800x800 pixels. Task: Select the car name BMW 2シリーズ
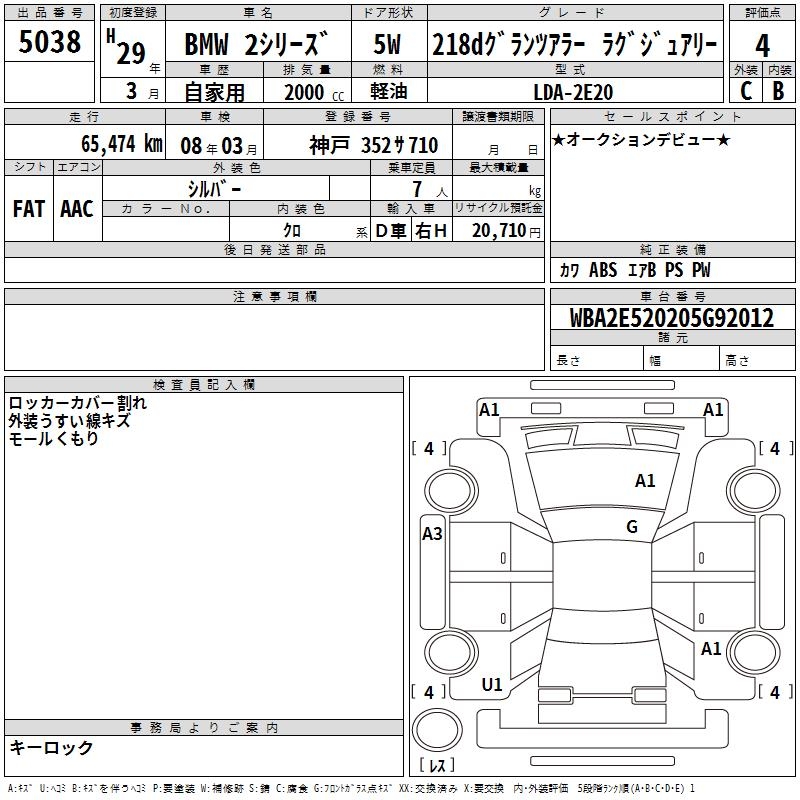tap(256, 44)
